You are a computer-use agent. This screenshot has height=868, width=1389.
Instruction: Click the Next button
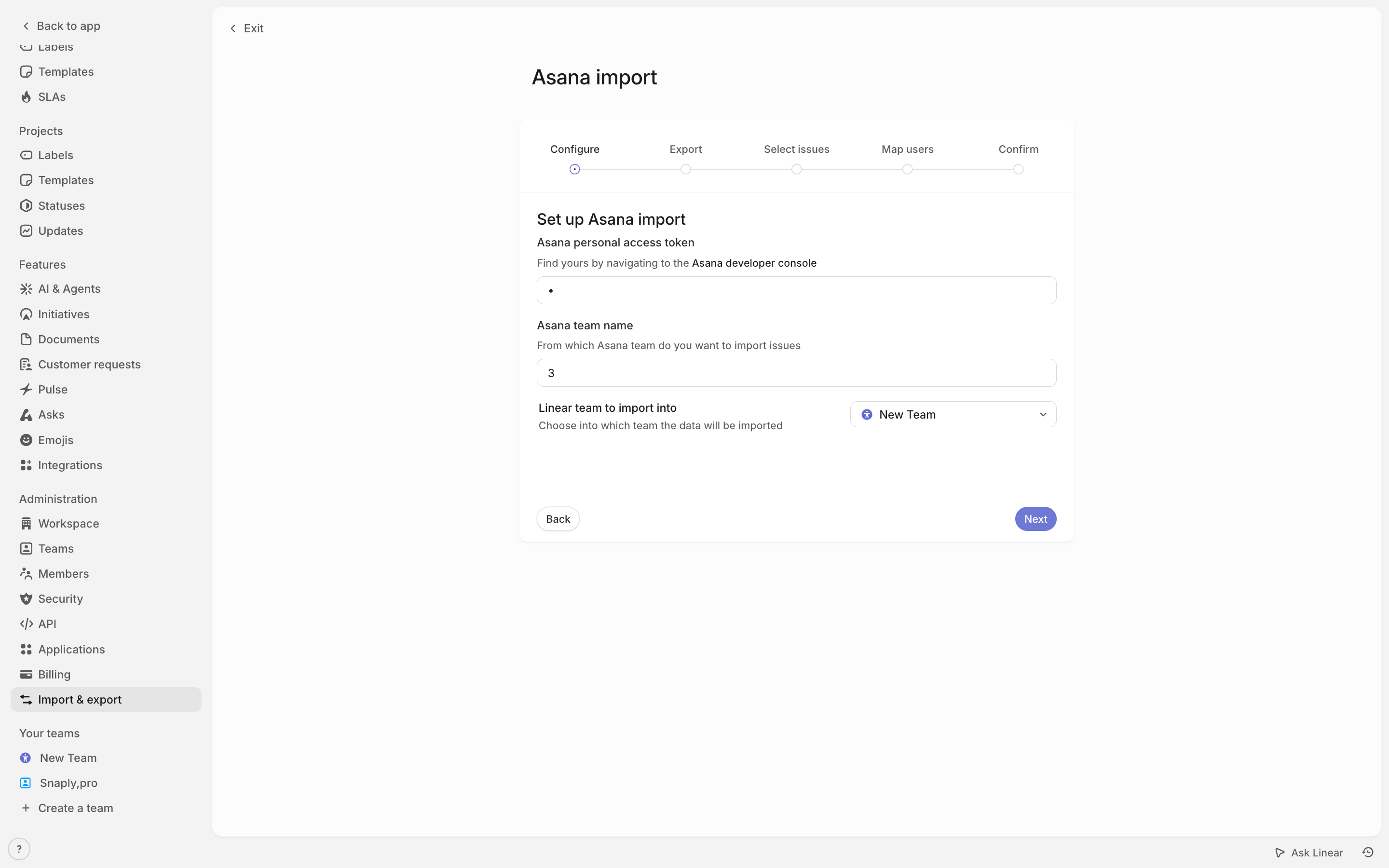pos(1035,519)
